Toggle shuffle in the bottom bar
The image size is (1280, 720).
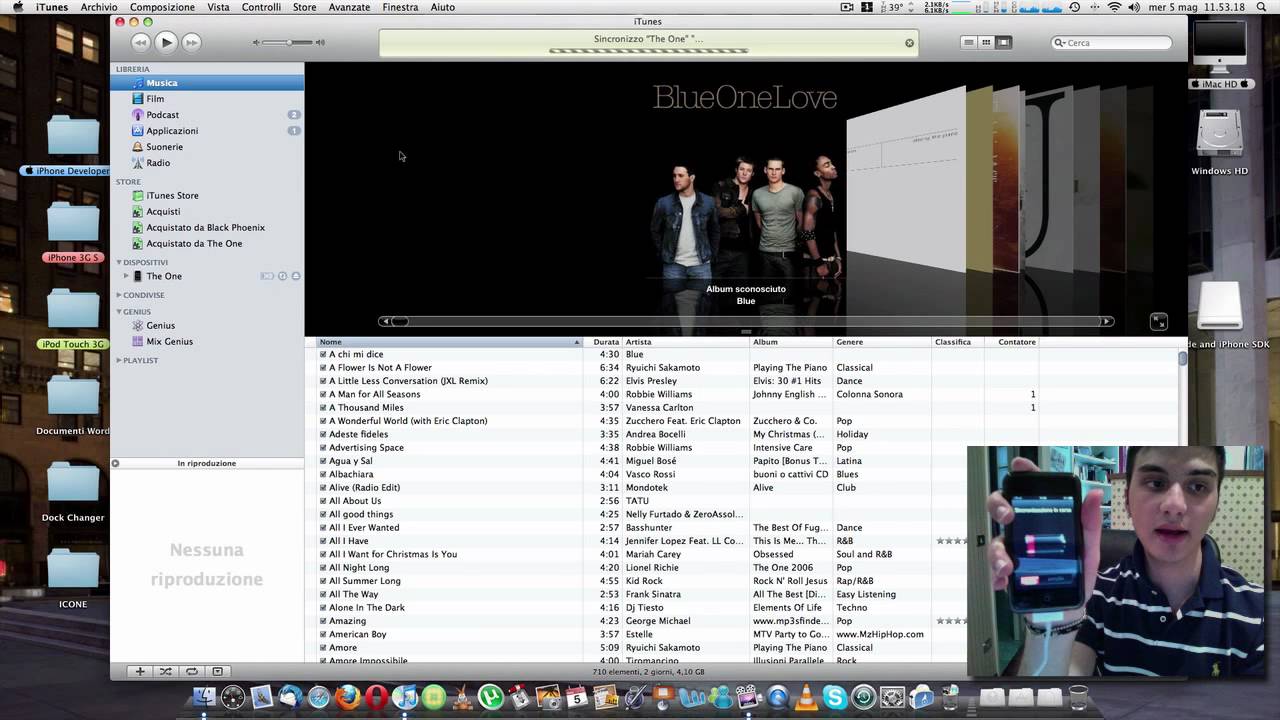click(x=166, y=671)
